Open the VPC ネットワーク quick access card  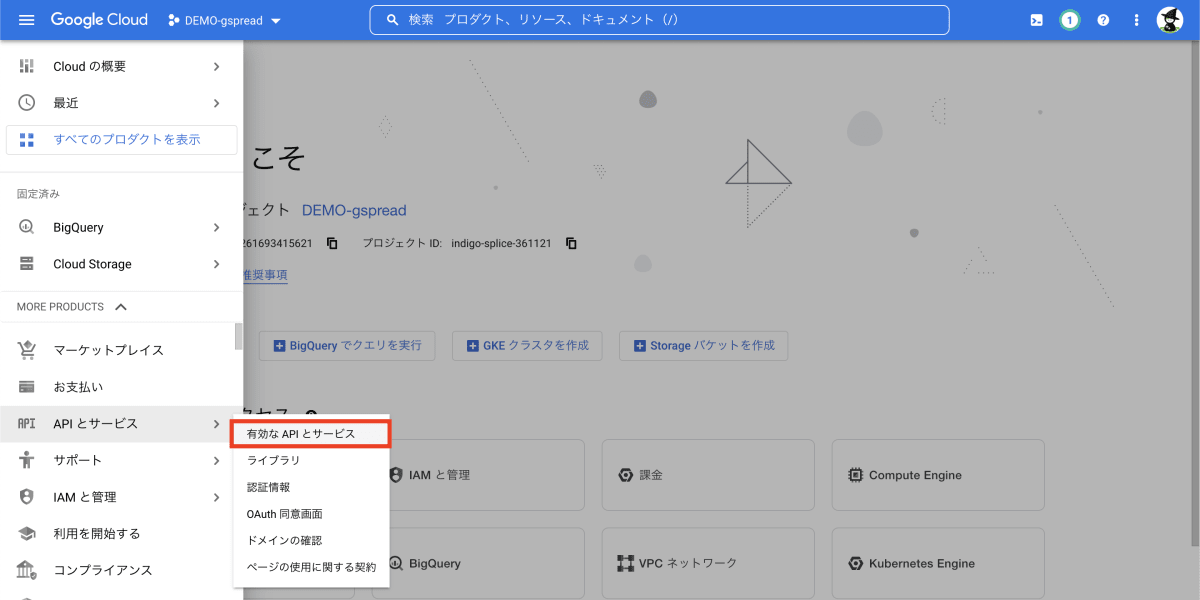point(708,563)
